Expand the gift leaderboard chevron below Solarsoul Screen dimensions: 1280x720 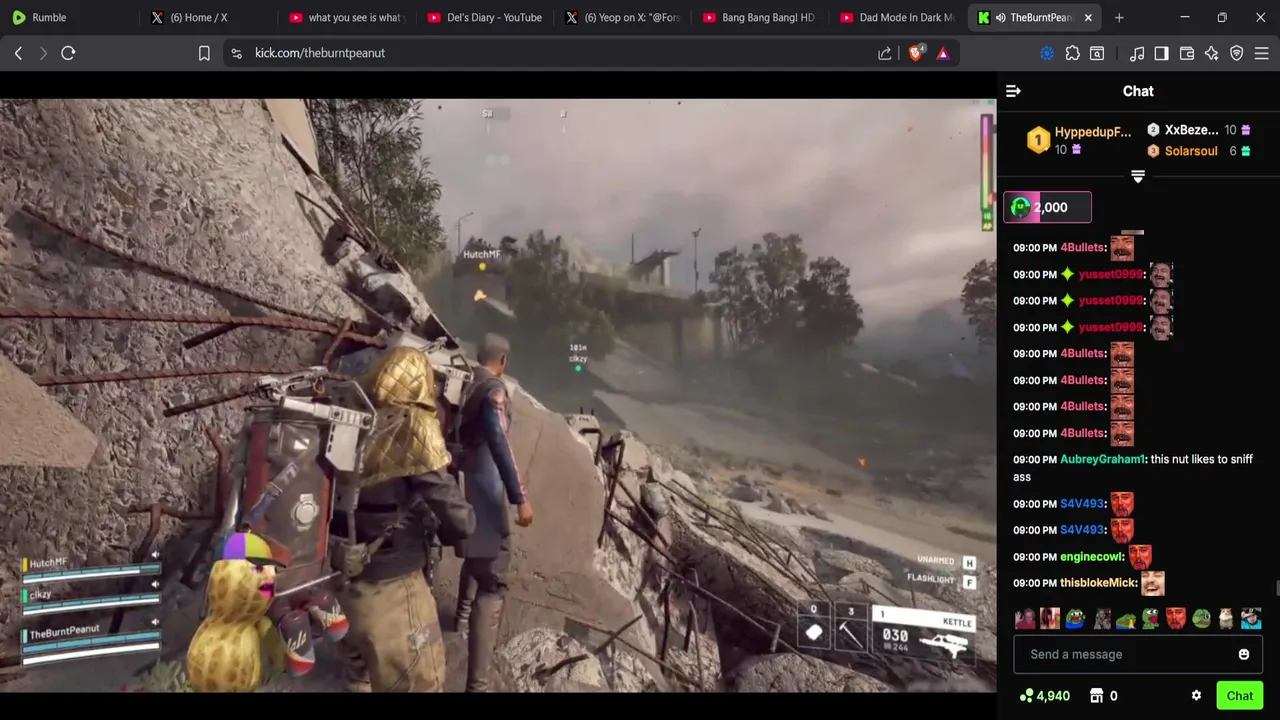[x=1138, y=176]
